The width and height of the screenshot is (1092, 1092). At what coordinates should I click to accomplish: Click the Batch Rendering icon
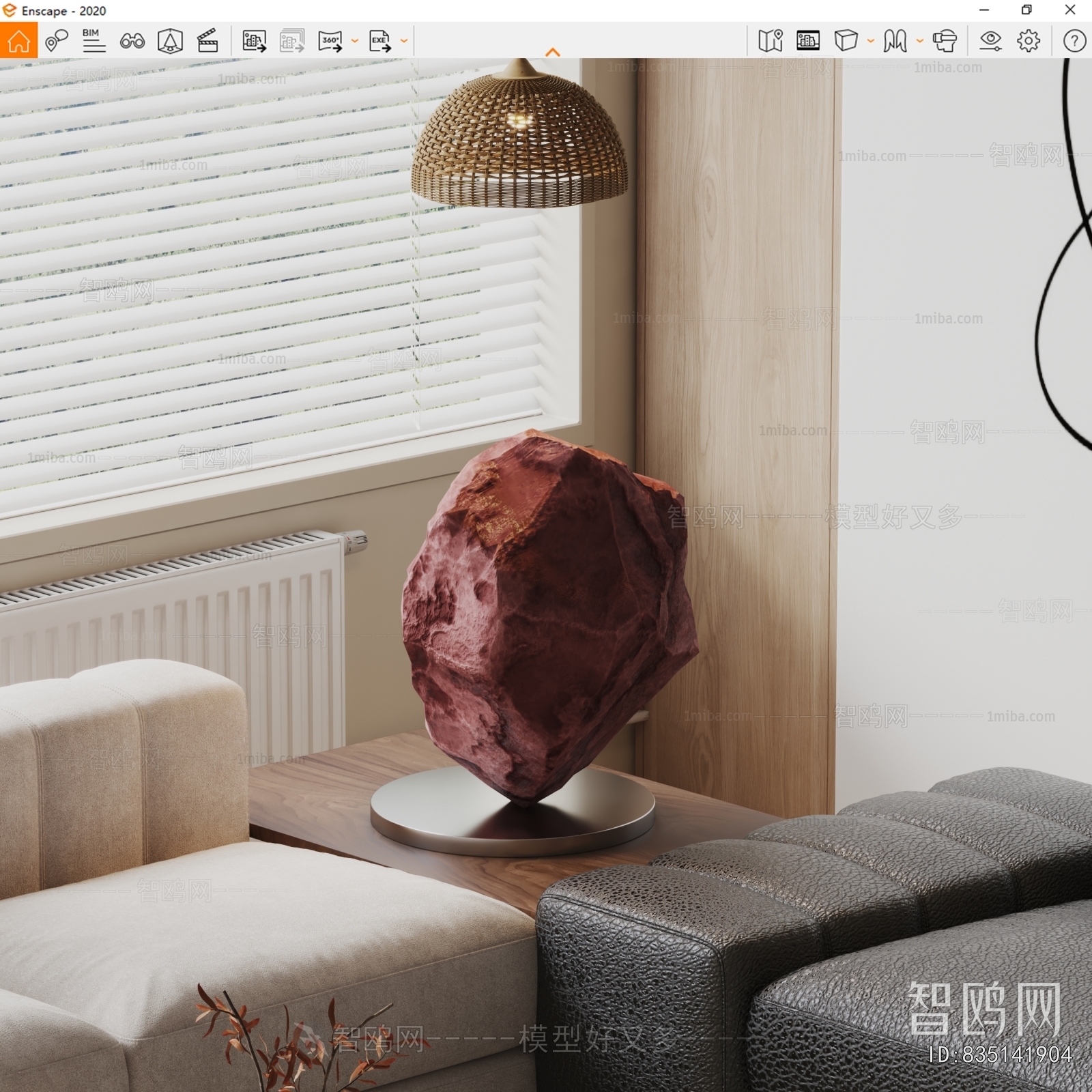(x=292, y=41)
